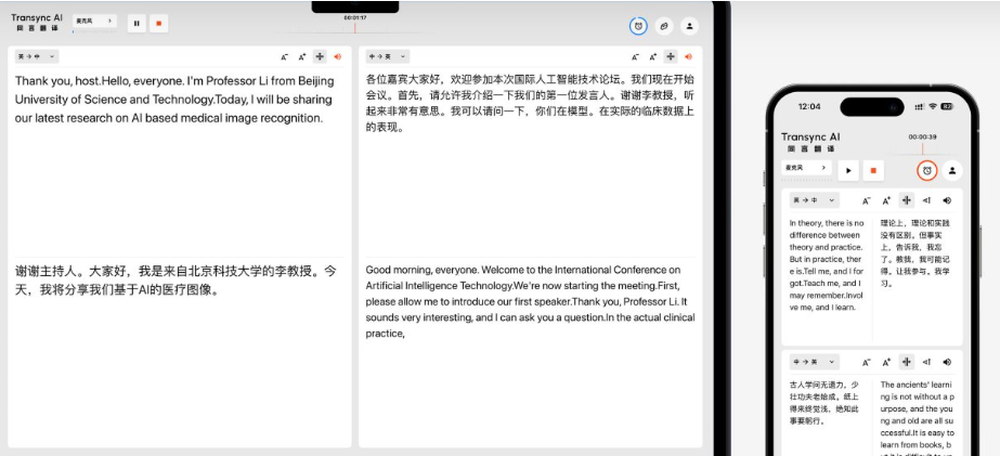1000x456 pixels.
Task: Click the link icon beside the tablet profile
Action: pos(664,26)
